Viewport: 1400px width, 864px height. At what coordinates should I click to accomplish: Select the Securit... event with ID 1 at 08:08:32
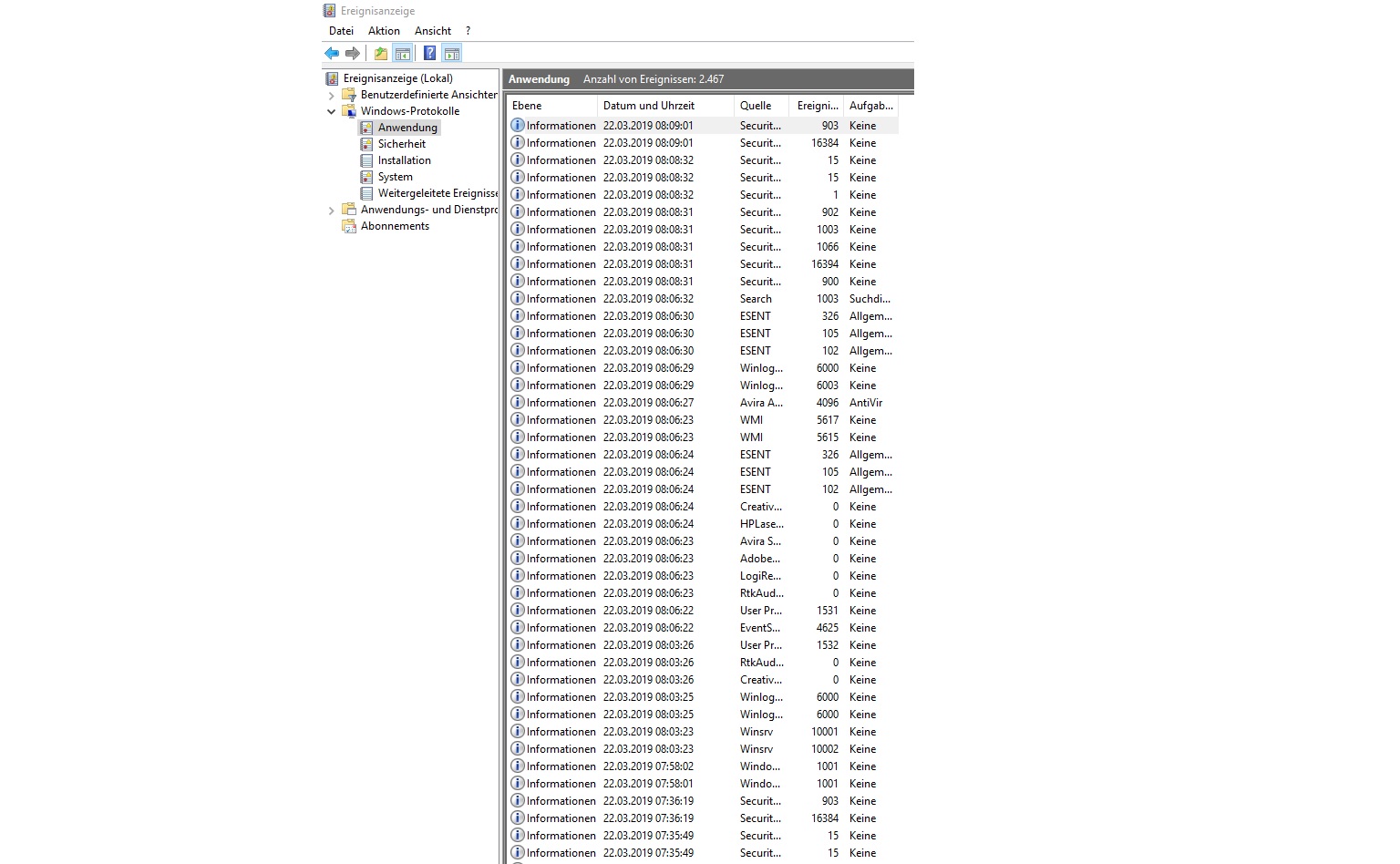click(x=703, y=194)
